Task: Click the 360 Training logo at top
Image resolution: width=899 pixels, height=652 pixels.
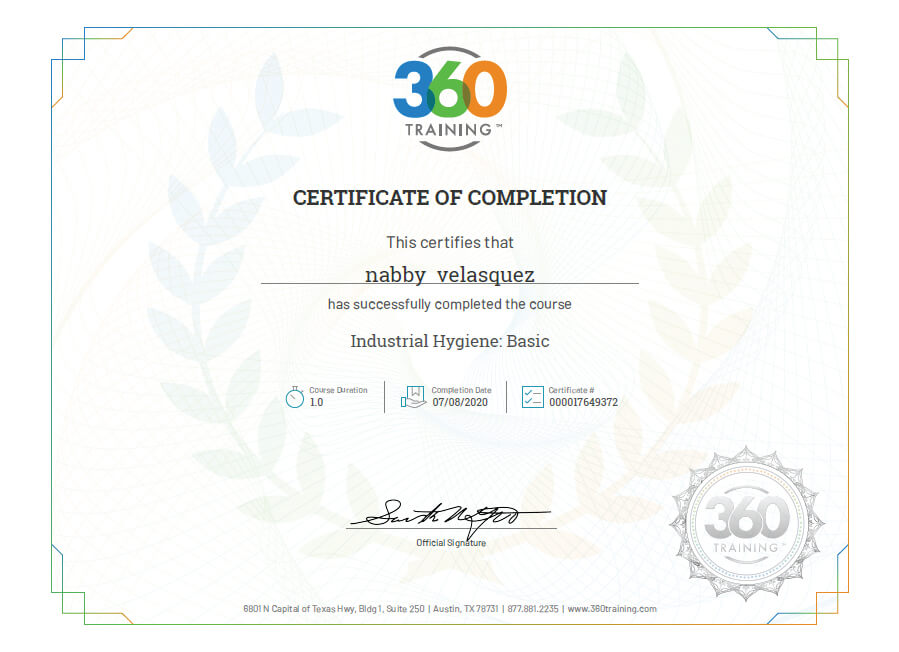Action: [x=450, y=99]
